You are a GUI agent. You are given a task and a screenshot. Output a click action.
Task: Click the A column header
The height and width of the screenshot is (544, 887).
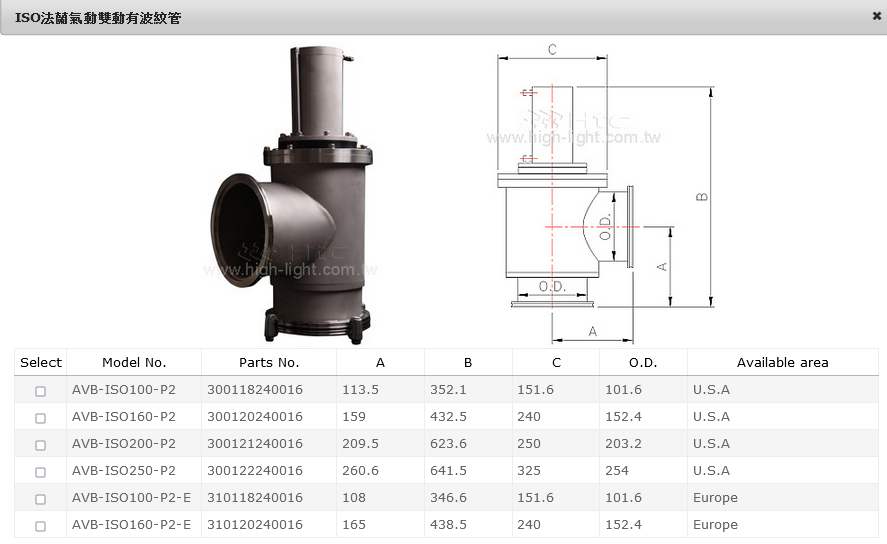pyautogui.click(x=380, y=362)
